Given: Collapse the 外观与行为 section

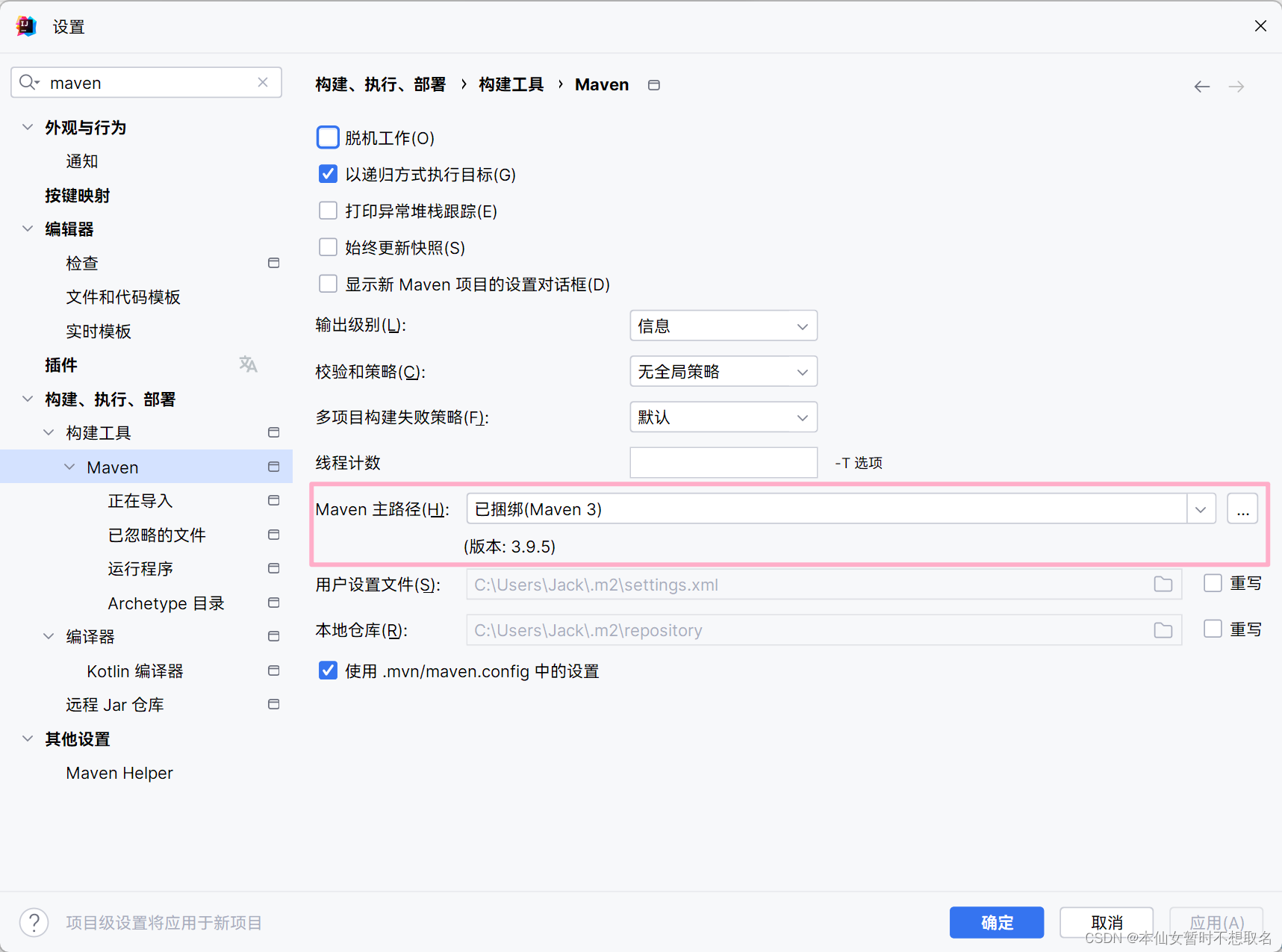Looking at the screenshot, I should [x=28, y=127].
